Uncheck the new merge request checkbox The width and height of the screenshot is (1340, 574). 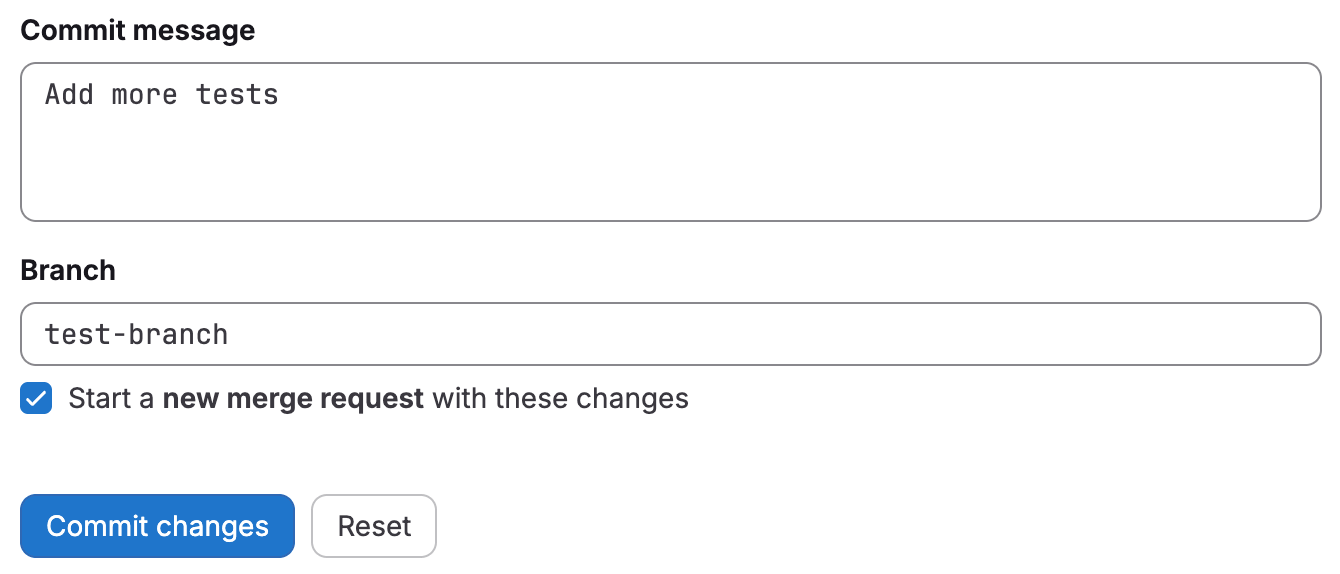(x=36, y=399)
